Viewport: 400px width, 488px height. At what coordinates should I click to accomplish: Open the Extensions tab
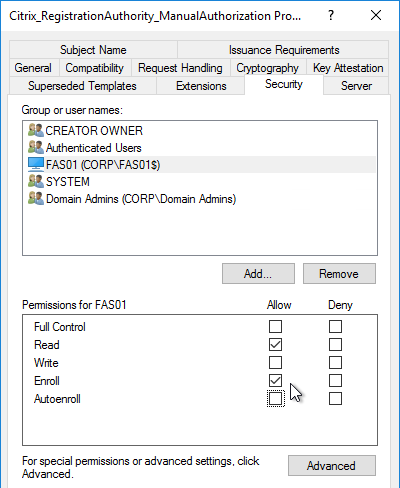[201, 86]
